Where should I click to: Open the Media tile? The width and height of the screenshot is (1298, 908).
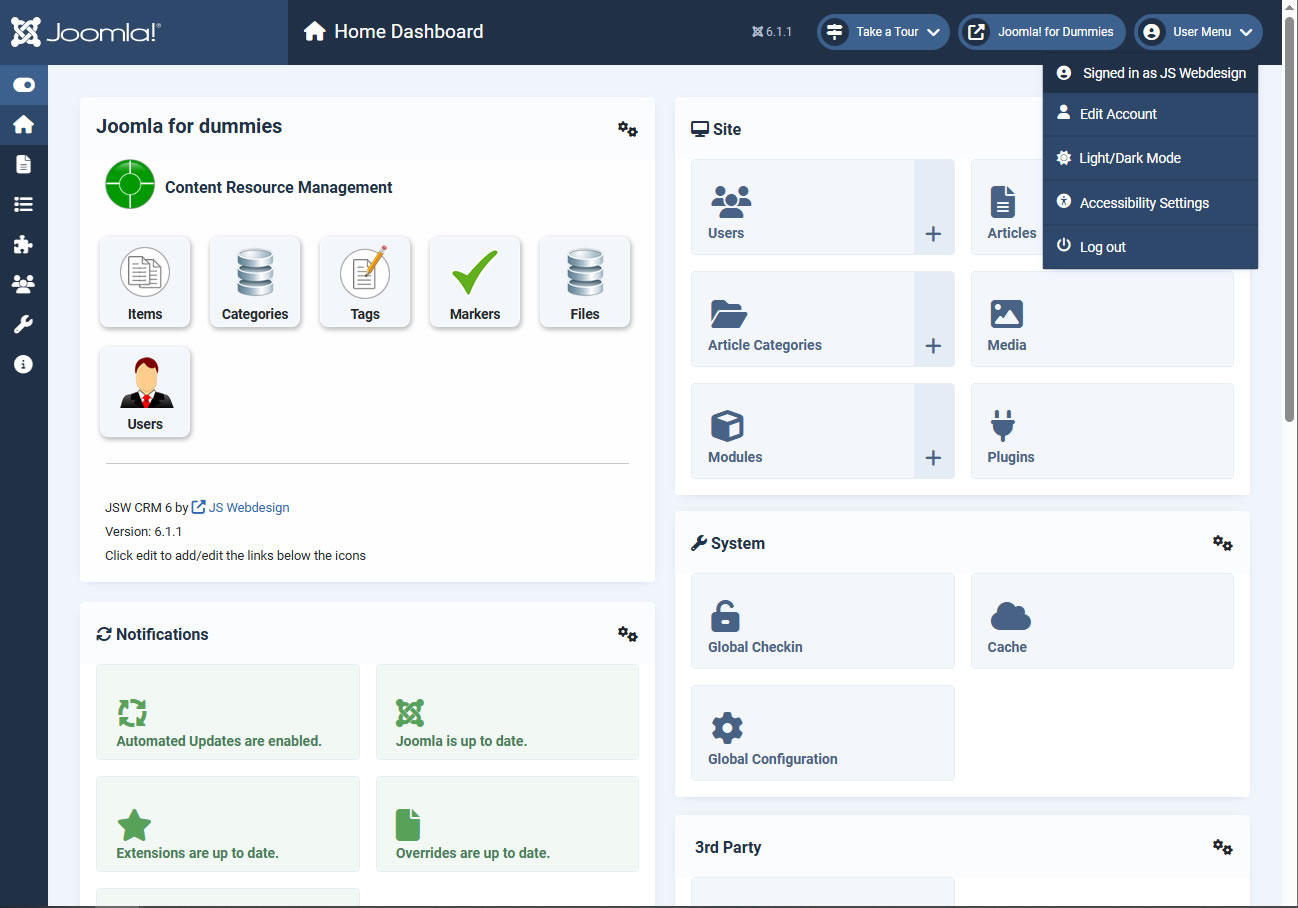point(1102,319)
